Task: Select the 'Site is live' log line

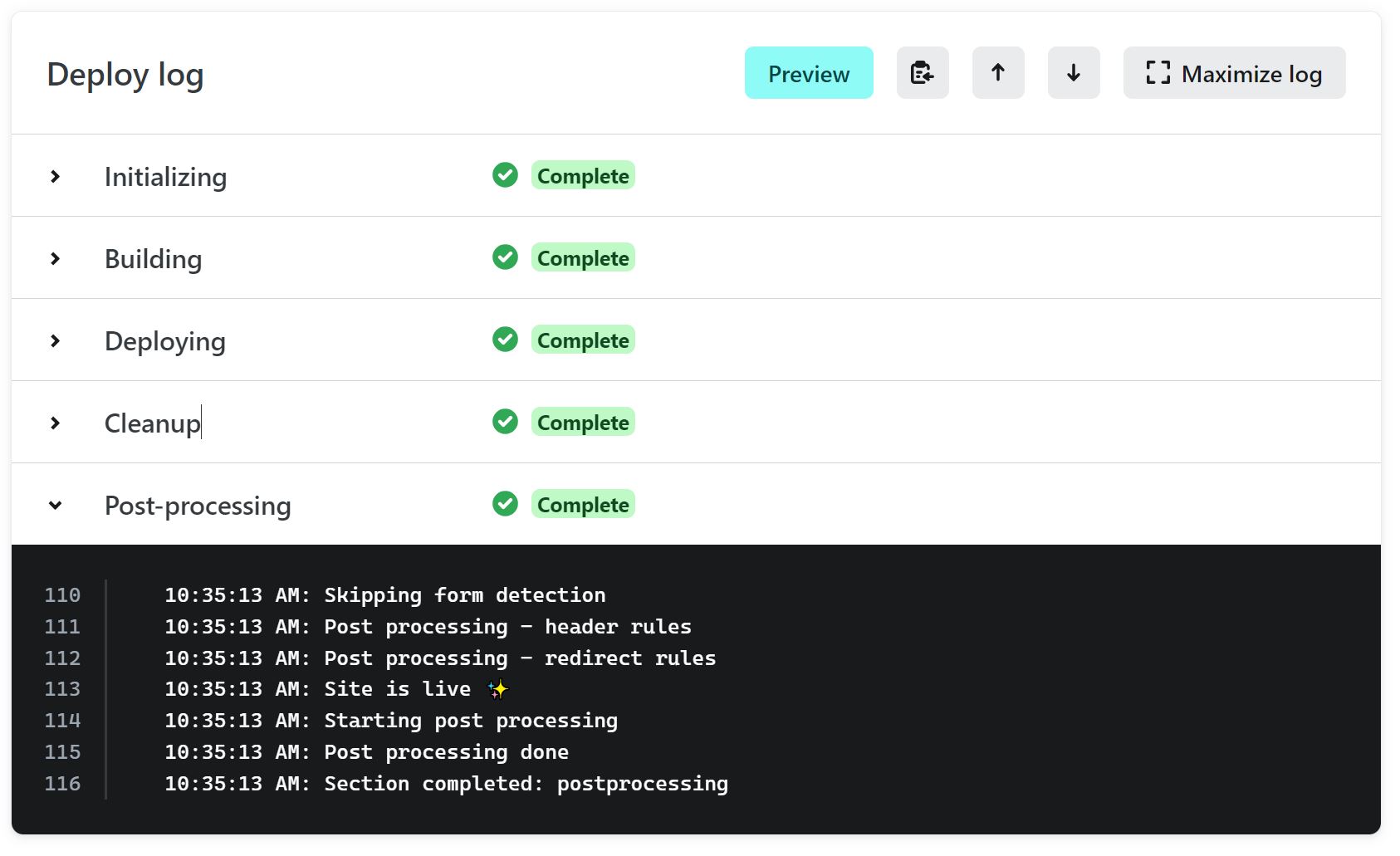Action: pos(336,689)
